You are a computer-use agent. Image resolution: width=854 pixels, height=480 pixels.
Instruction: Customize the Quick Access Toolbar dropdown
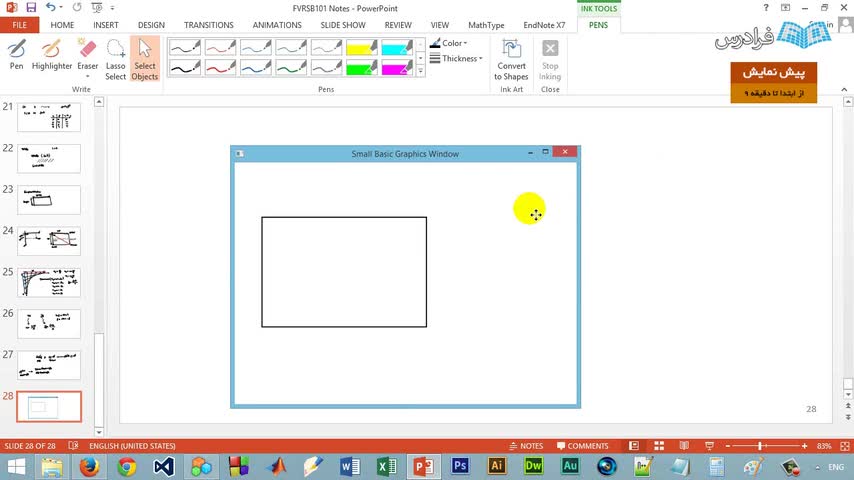(112, 8)
